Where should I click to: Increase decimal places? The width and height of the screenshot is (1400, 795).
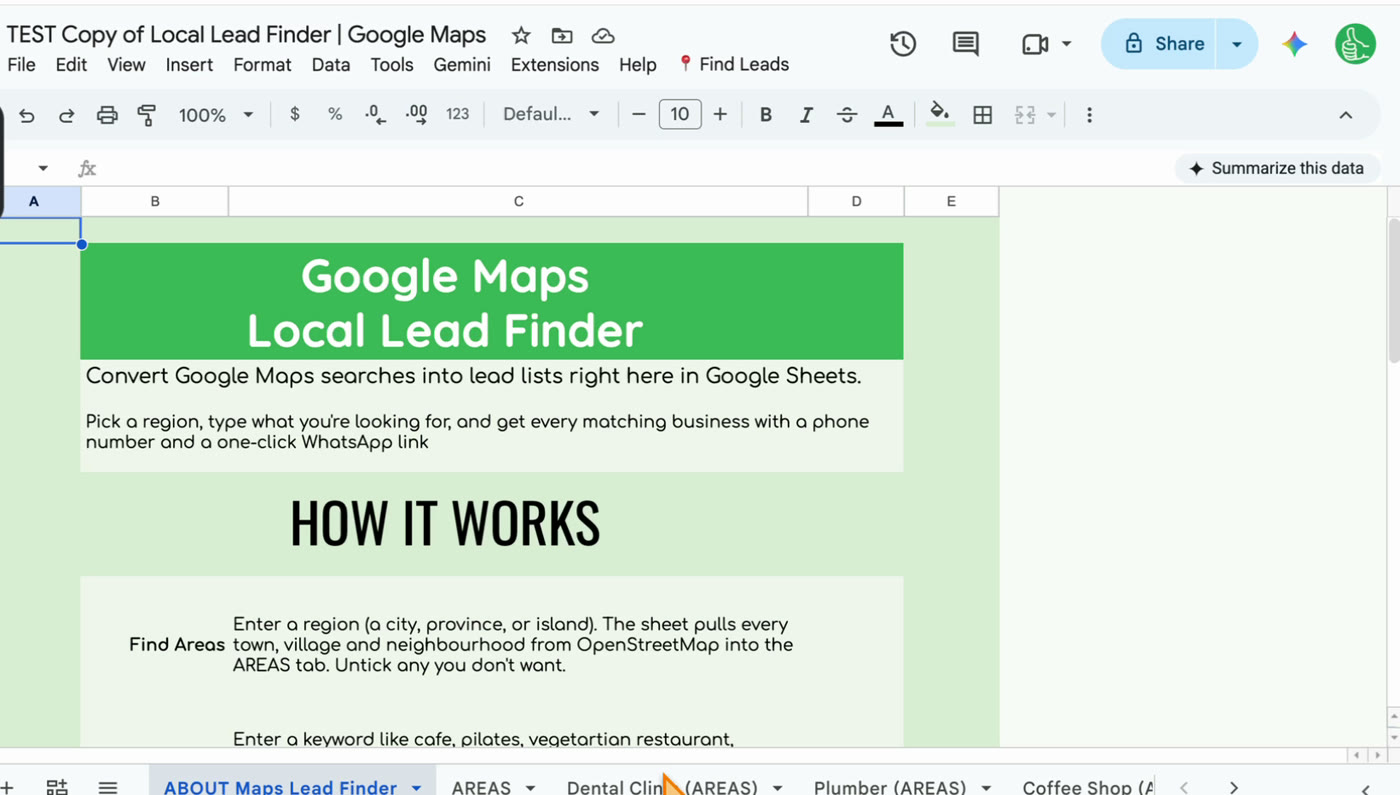point(416,115)
